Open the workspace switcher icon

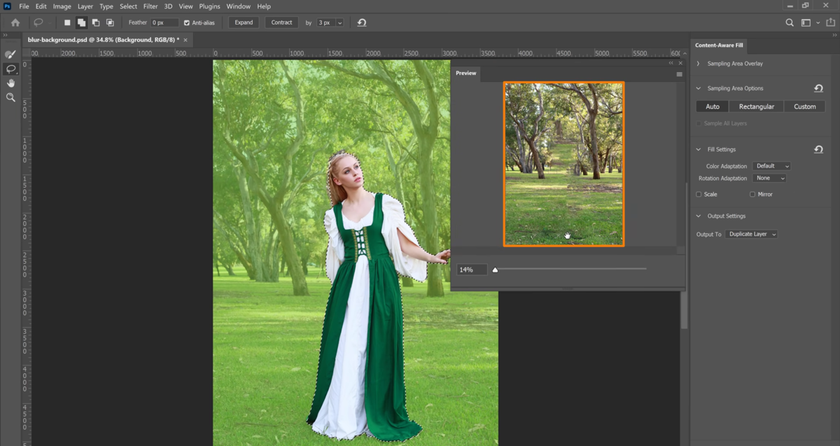click(806, 22)
